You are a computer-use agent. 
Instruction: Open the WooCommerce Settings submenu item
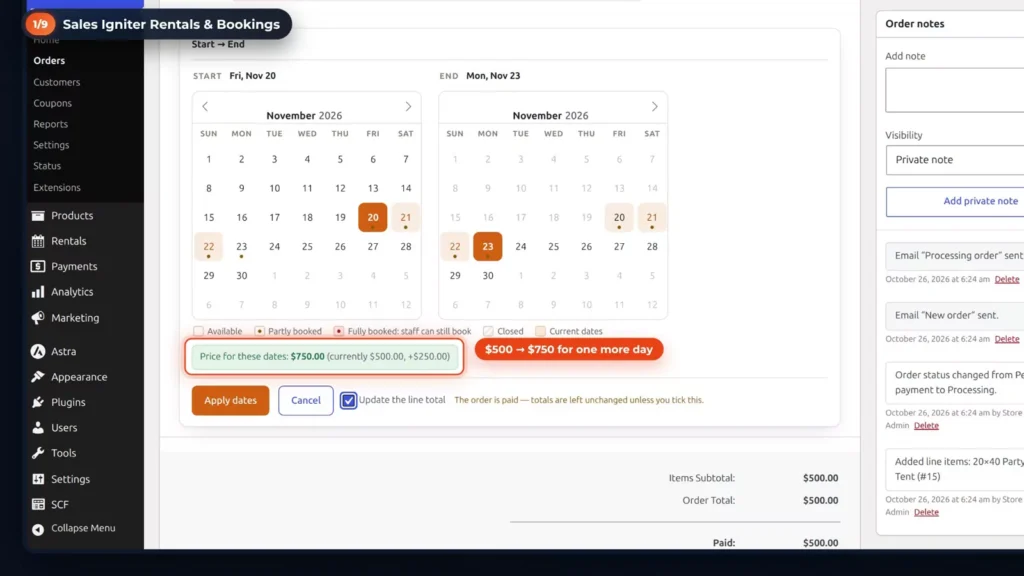(51, 145)
